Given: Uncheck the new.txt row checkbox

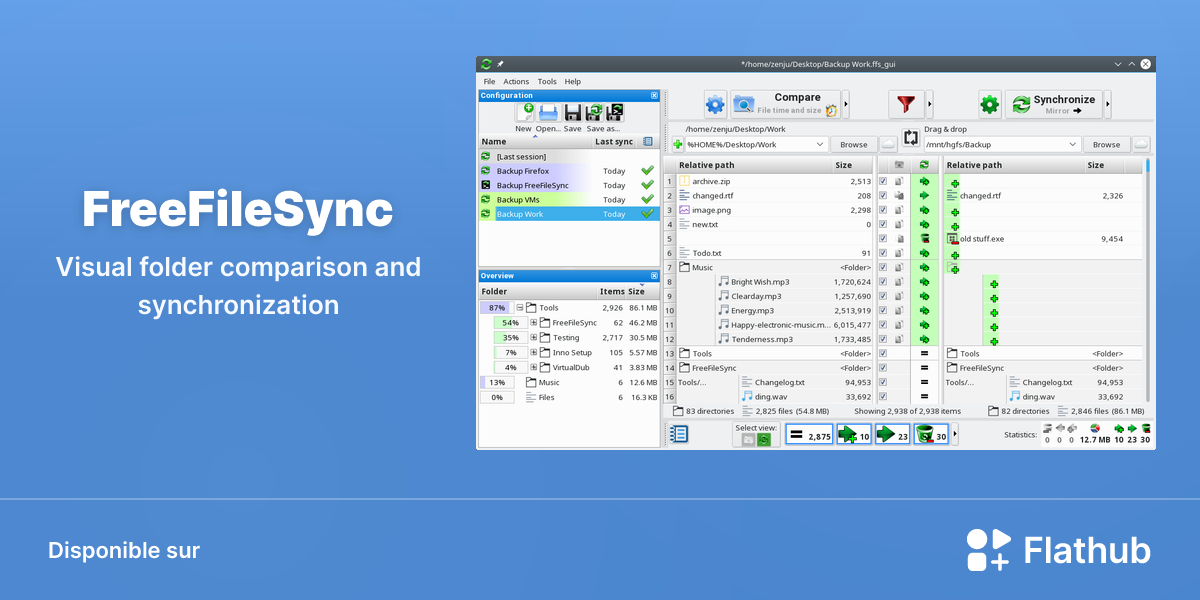Looking at the screenshot, I should 883,225.
